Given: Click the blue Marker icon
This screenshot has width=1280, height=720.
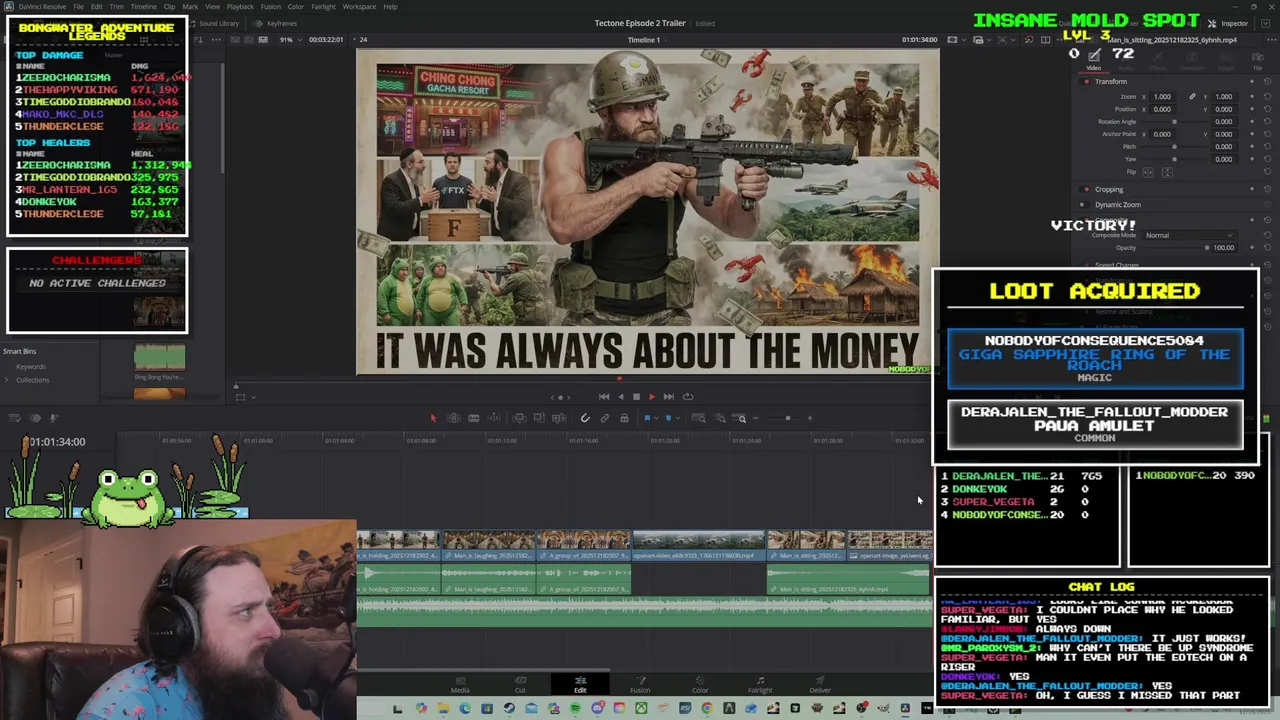Looking at the screenshot, I should click(668, 418).
